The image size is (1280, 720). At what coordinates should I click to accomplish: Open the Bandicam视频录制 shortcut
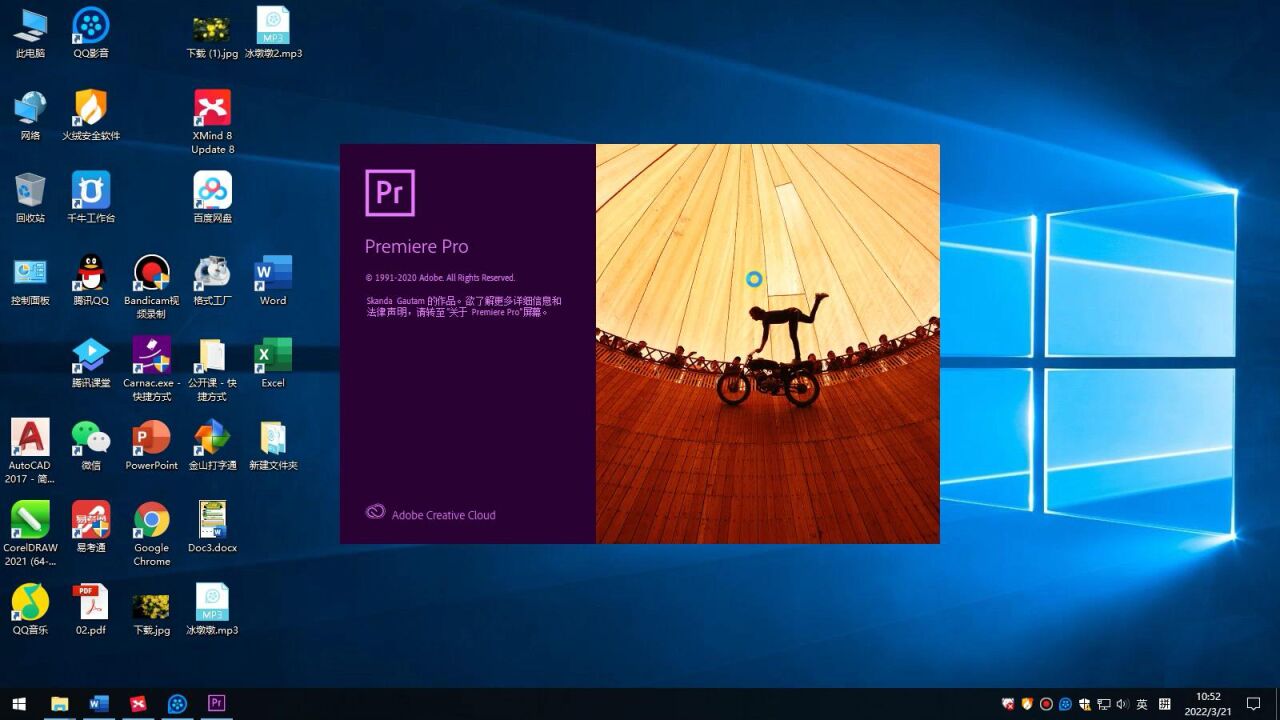[152, 286]
